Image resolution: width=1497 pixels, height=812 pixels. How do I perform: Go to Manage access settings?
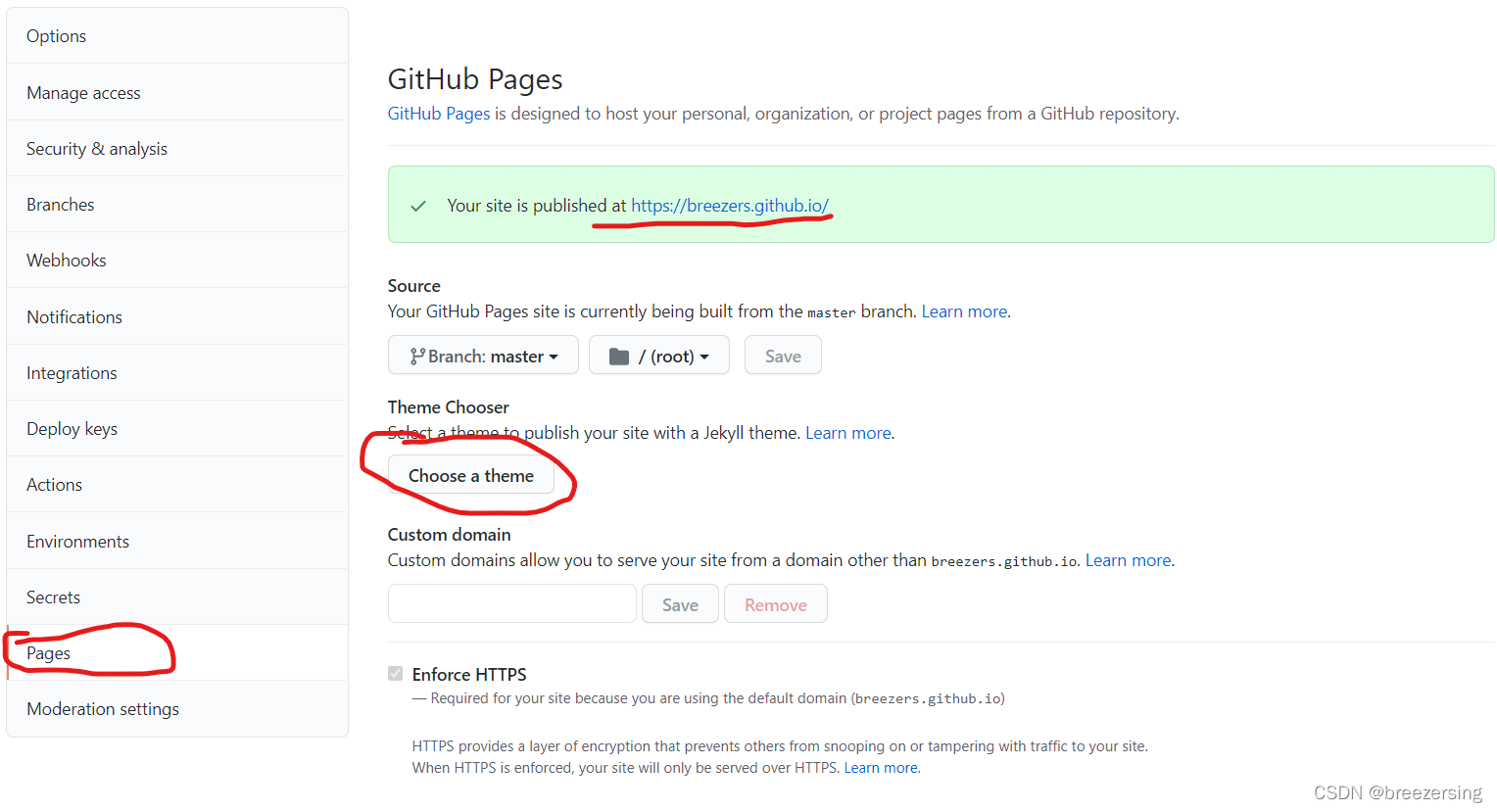[177, 93]
